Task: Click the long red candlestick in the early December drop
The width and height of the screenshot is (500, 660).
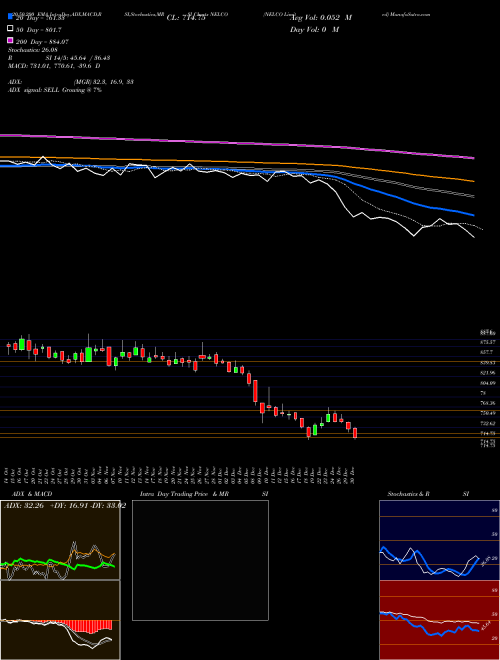Action: tap(255, 391)
